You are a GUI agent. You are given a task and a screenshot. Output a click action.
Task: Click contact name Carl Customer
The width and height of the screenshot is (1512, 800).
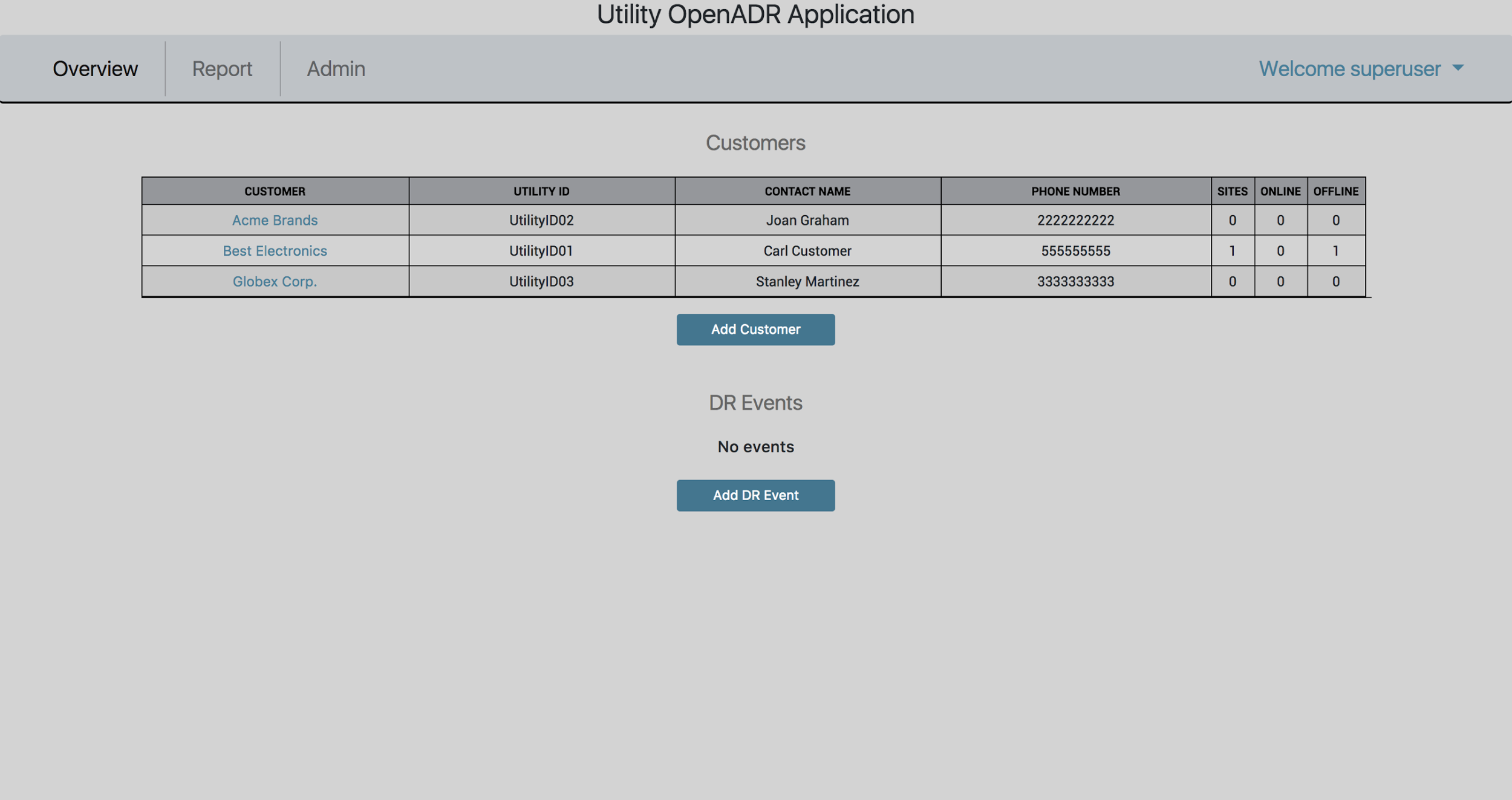(x=807, y=251)
